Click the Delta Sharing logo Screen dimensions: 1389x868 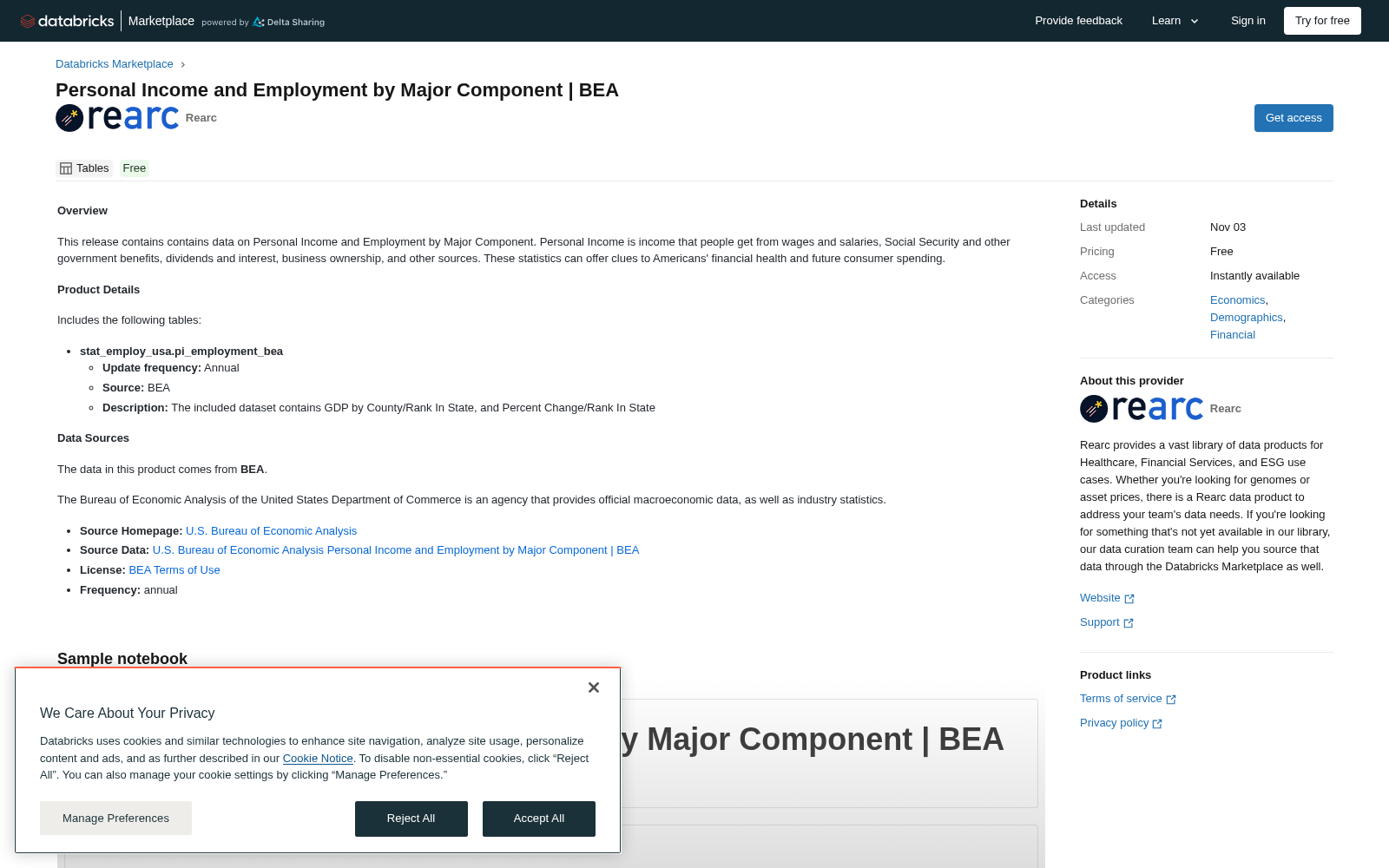(288, 22)
